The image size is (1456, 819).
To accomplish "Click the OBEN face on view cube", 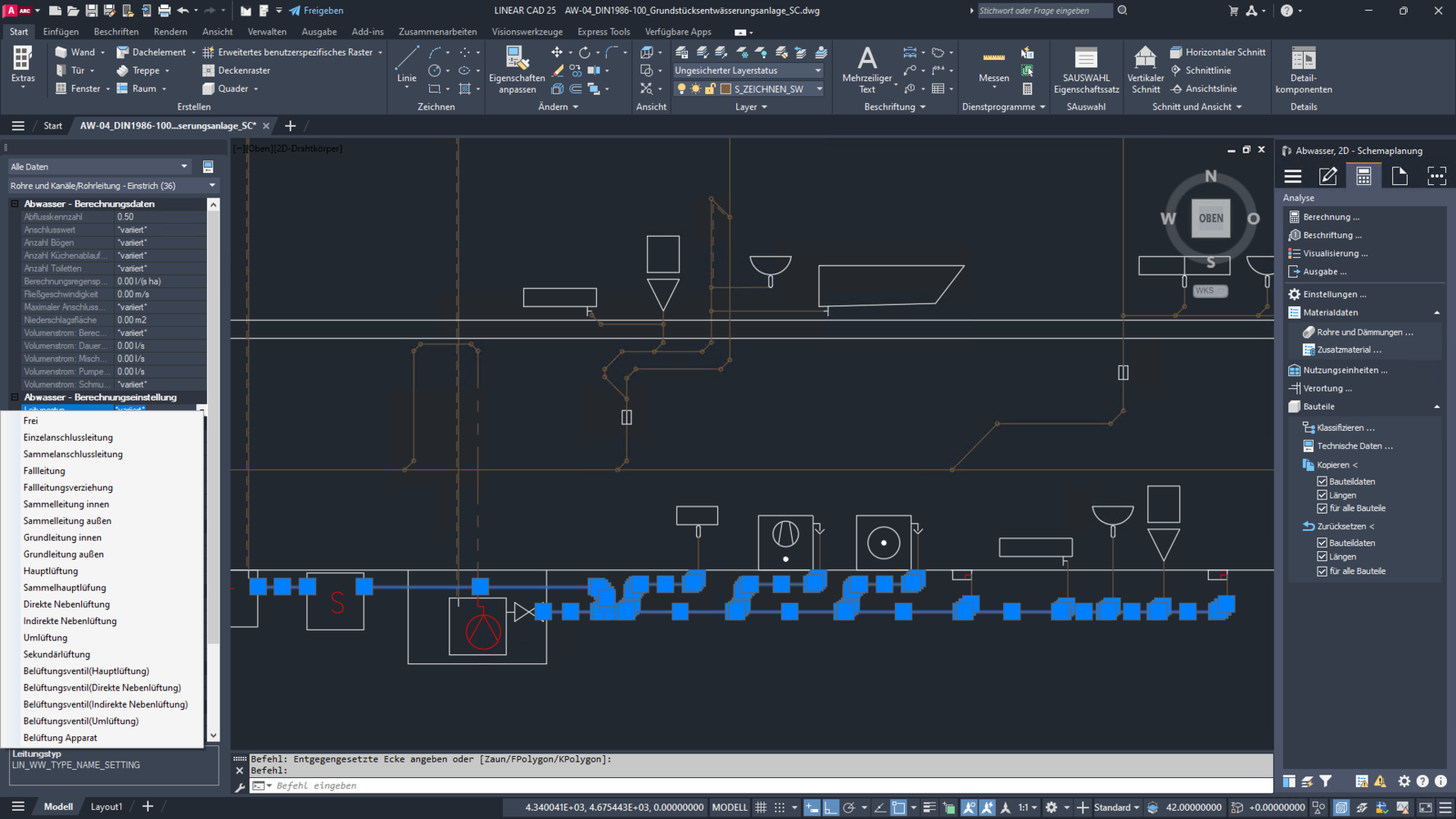I will pyautogui.click(x=1210, y=219).
